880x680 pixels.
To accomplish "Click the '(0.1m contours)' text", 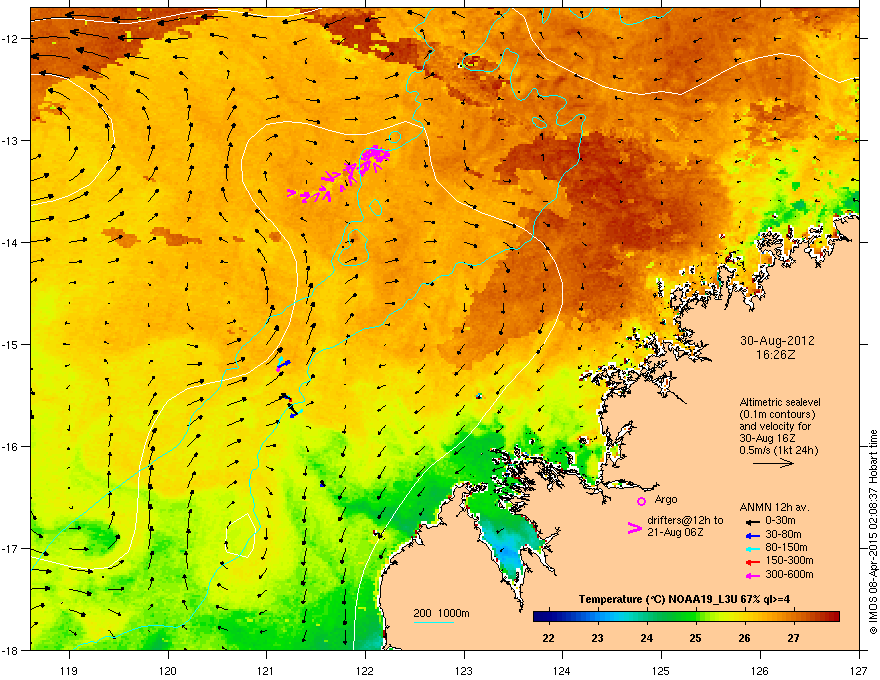I will coord(777,414).
